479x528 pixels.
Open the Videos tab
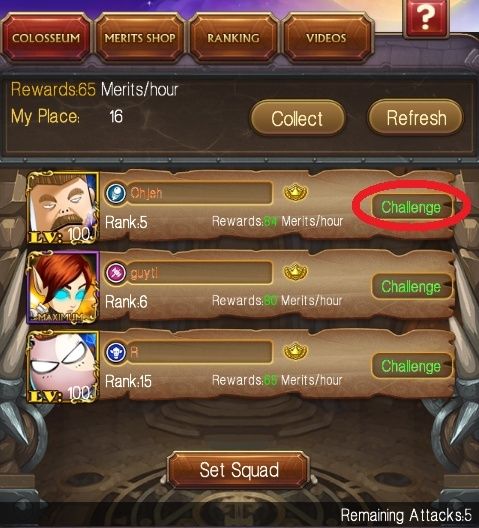coord(326,38)
